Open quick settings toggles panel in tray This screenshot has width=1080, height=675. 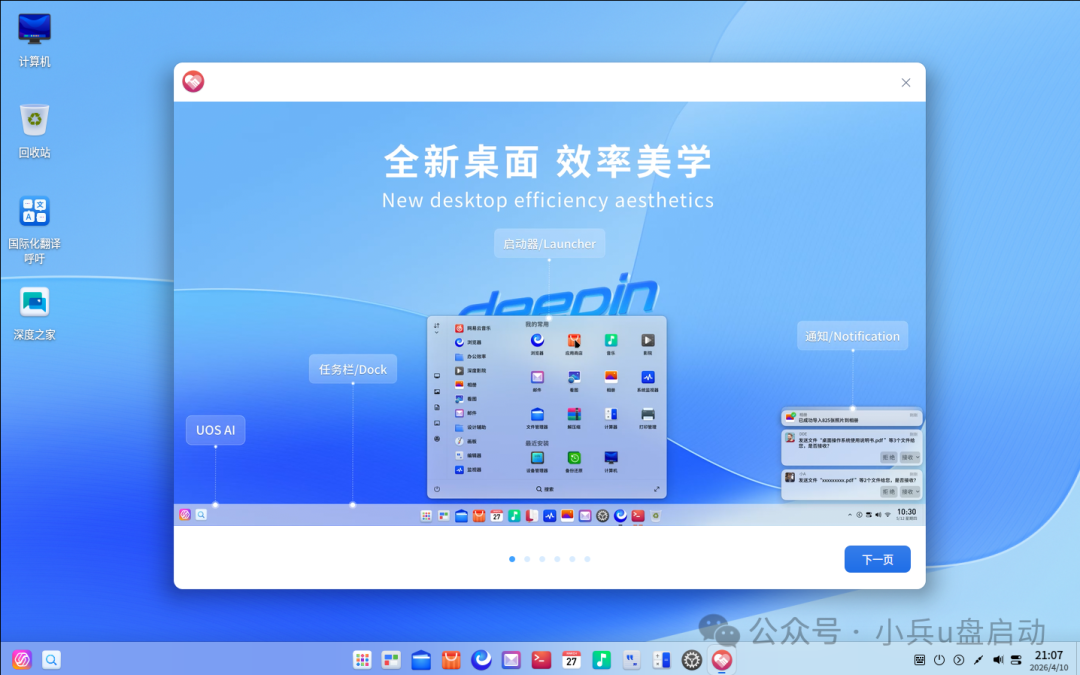[x=1016, y=660]
